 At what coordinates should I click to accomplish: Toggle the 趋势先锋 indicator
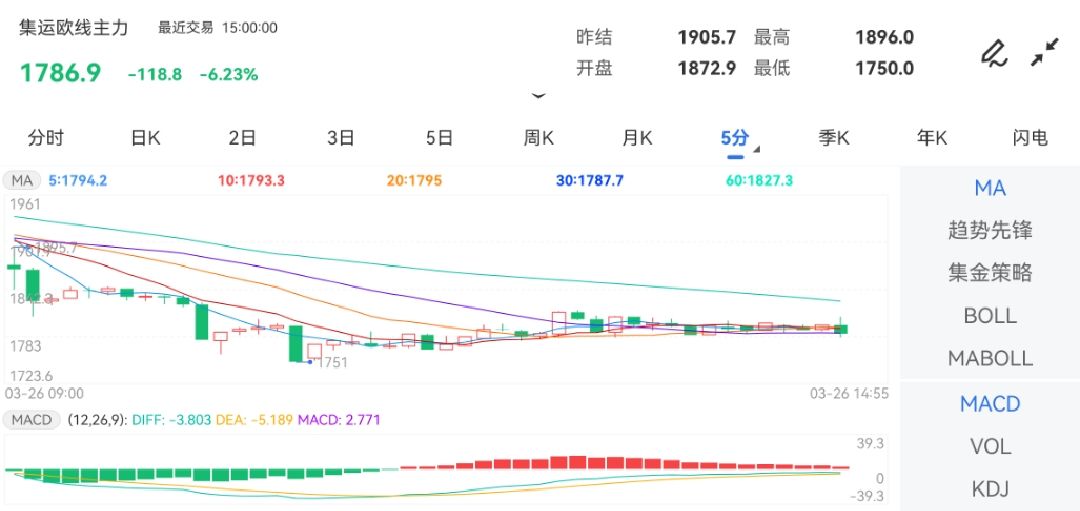(x=989, y=231)
